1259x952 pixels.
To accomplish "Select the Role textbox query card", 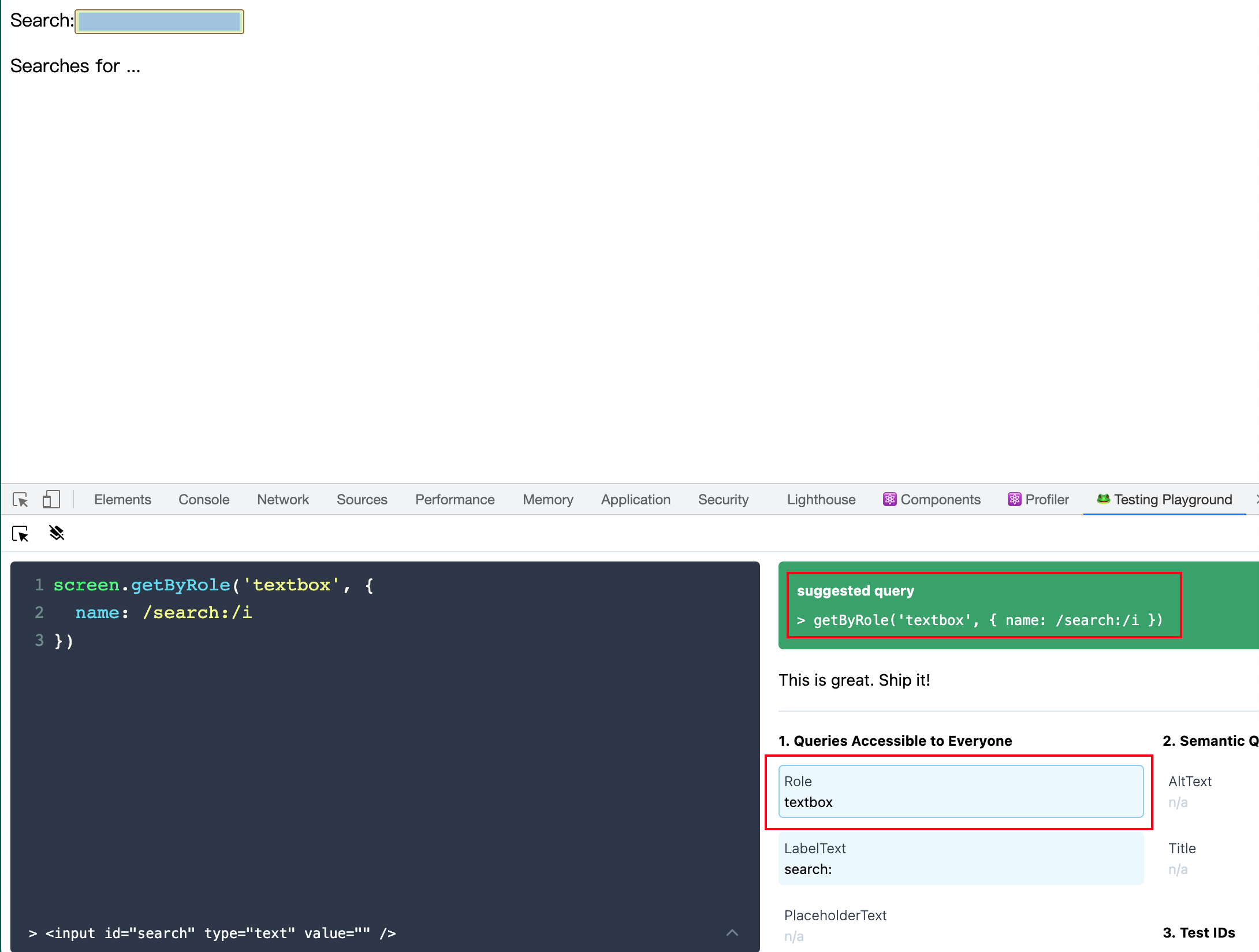I will coord(961,791).
